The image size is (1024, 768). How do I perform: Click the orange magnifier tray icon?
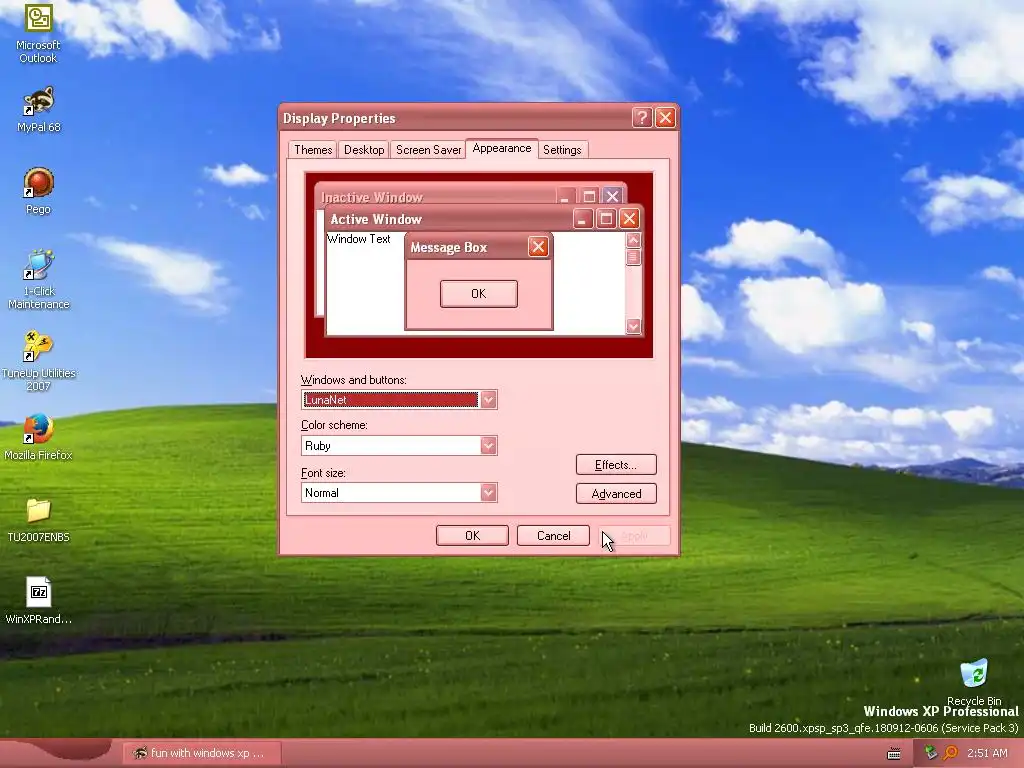coord(950,753)
